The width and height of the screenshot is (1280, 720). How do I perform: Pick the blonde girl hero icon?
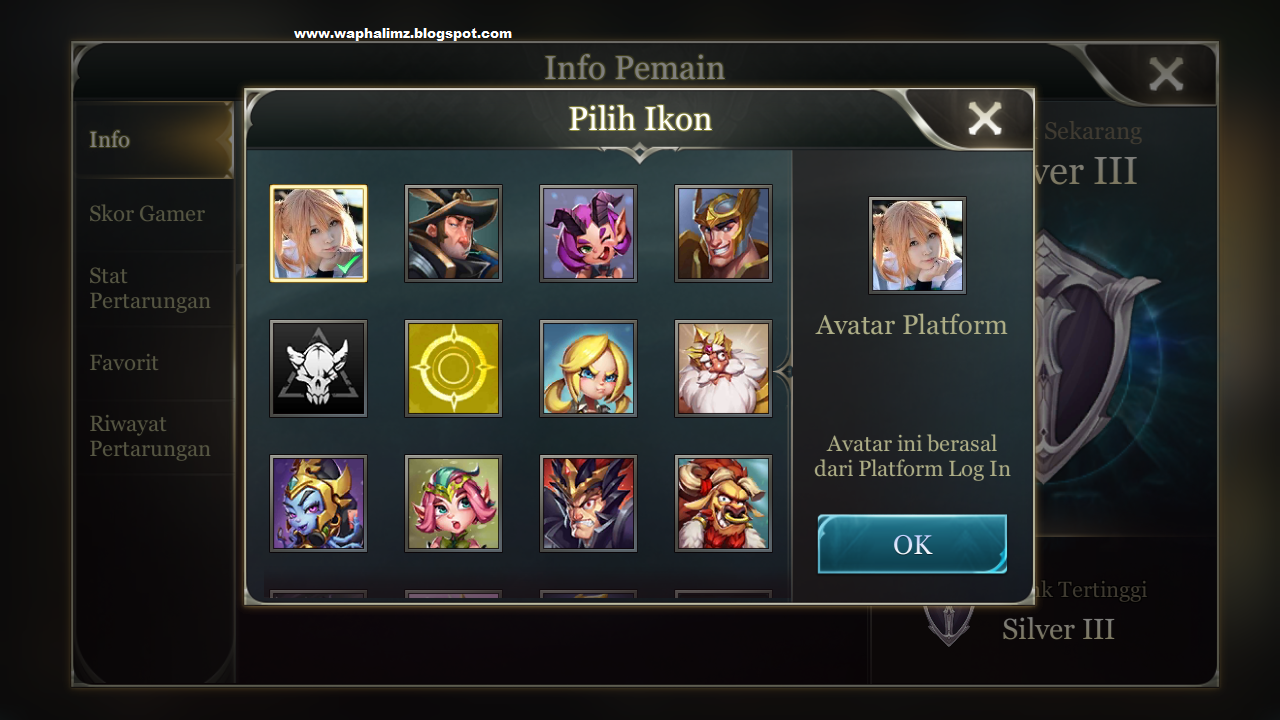tap(588, 368)
